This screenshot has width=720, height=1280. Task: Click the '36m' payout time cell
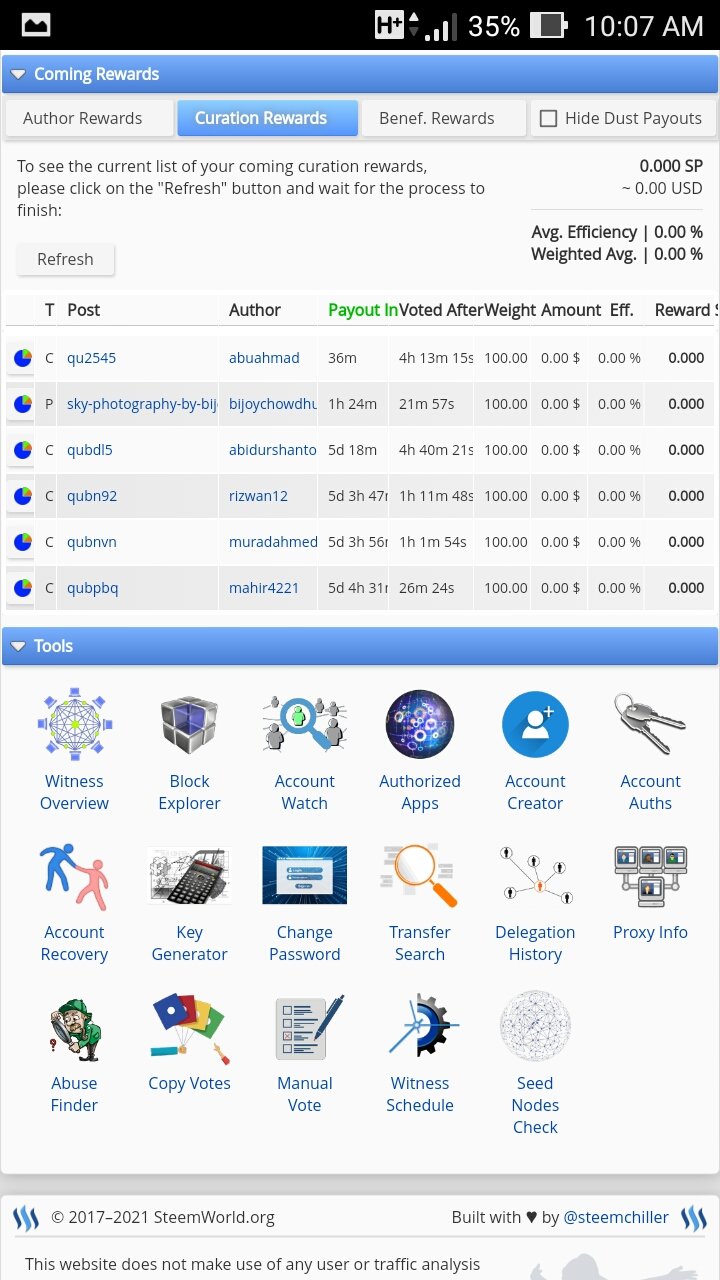point(343,358)
